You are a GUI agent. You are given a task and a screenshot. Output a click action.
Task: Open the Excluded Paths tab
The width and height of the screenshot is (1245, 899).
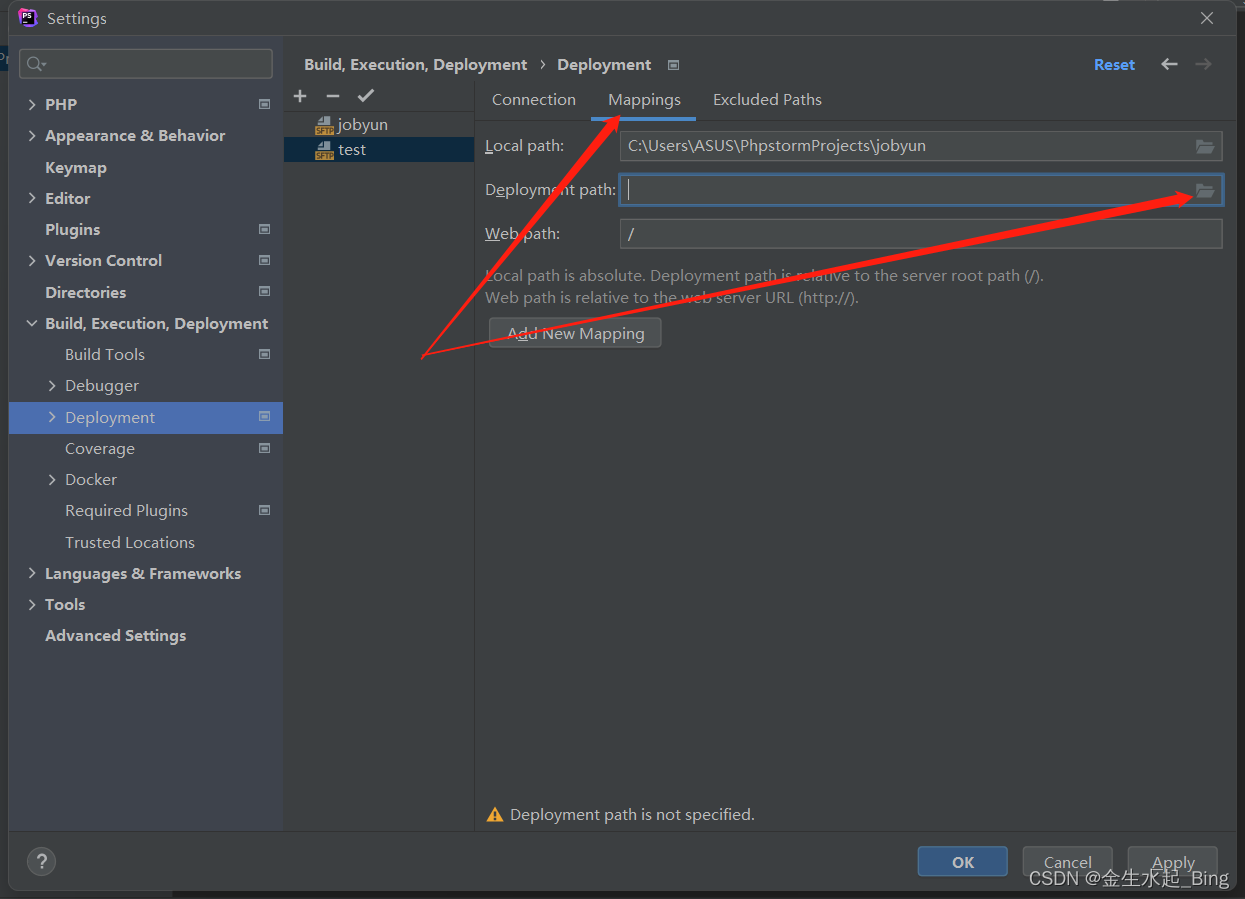767,99
